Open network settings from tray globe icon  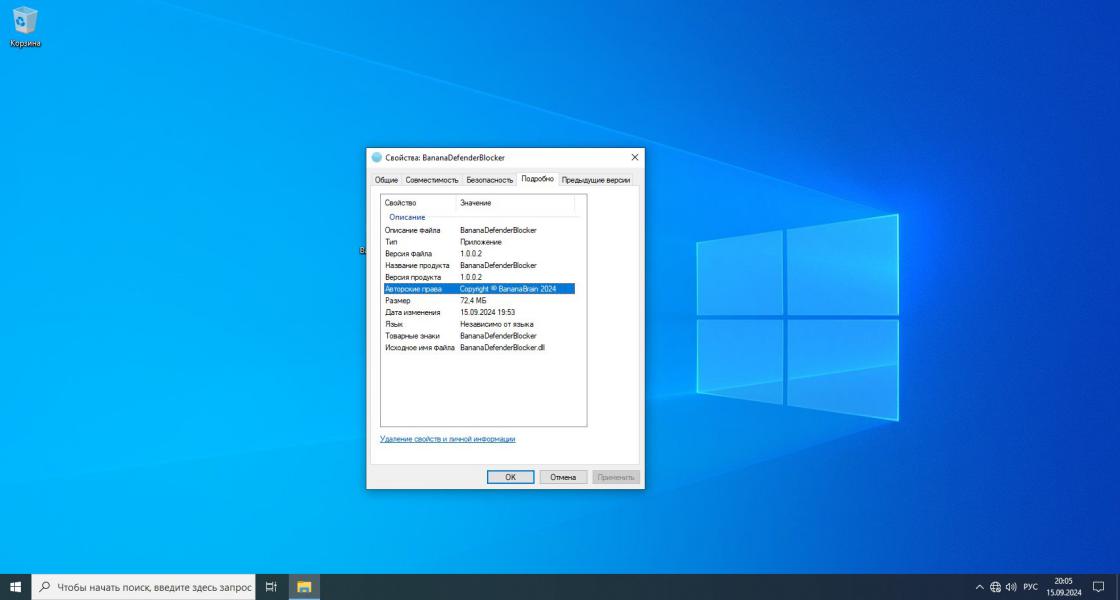coord(995,587)
